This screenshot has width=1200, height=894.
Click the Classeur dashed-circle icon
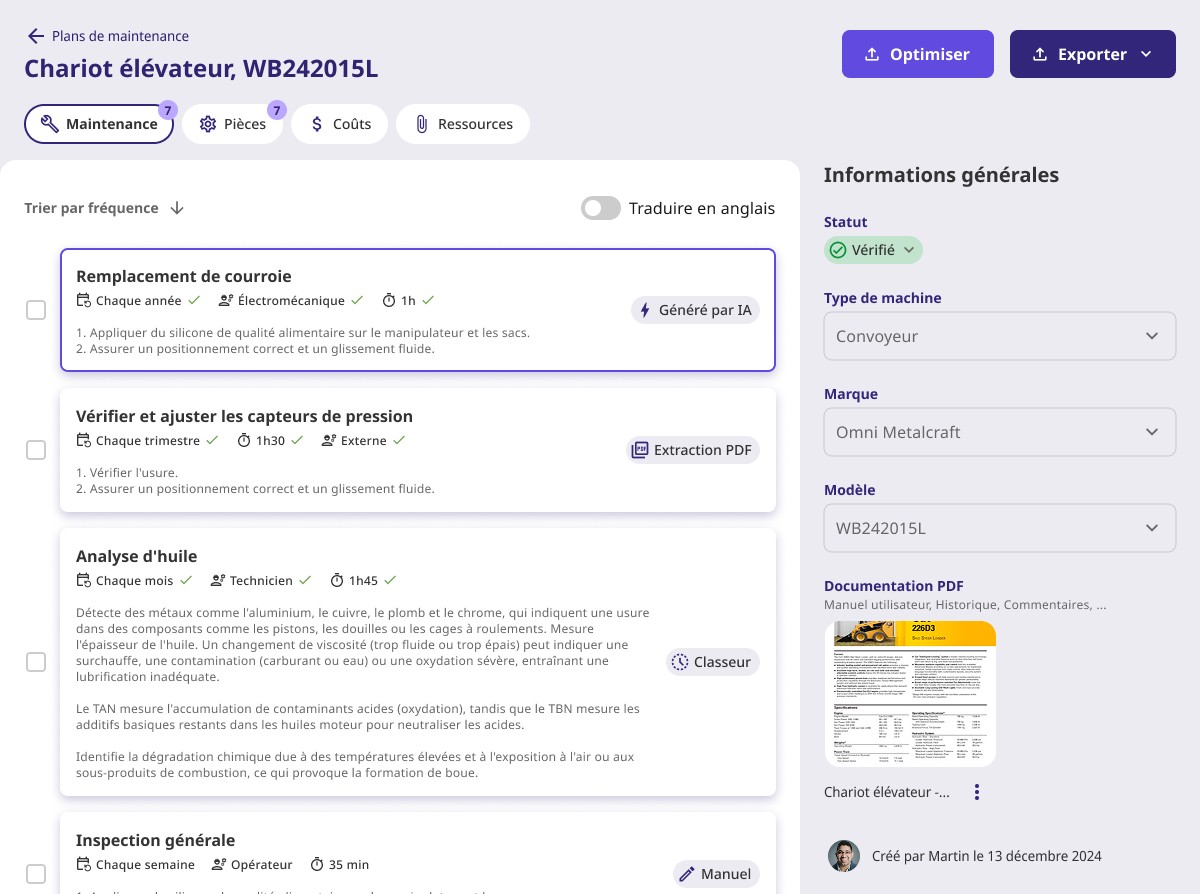point(681,662)
